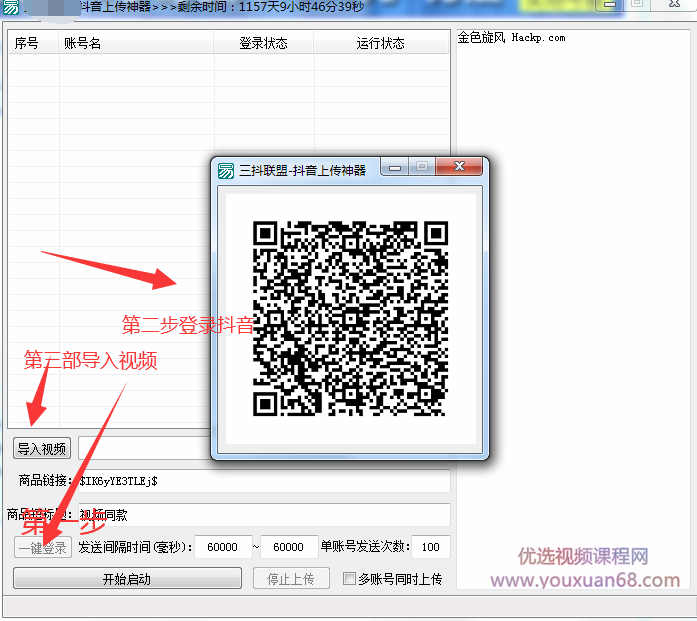Sort by the 序号 column header
Image resolution: width=697 pixels, height=621 pixels.
(33, 43)
